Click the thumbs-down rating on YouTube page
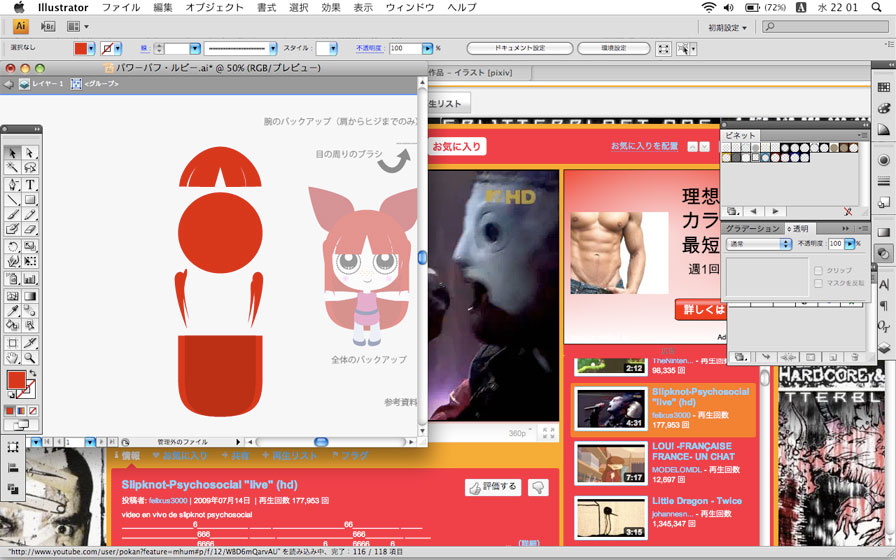This screenshot has width=896, height=560. (538, 487)
